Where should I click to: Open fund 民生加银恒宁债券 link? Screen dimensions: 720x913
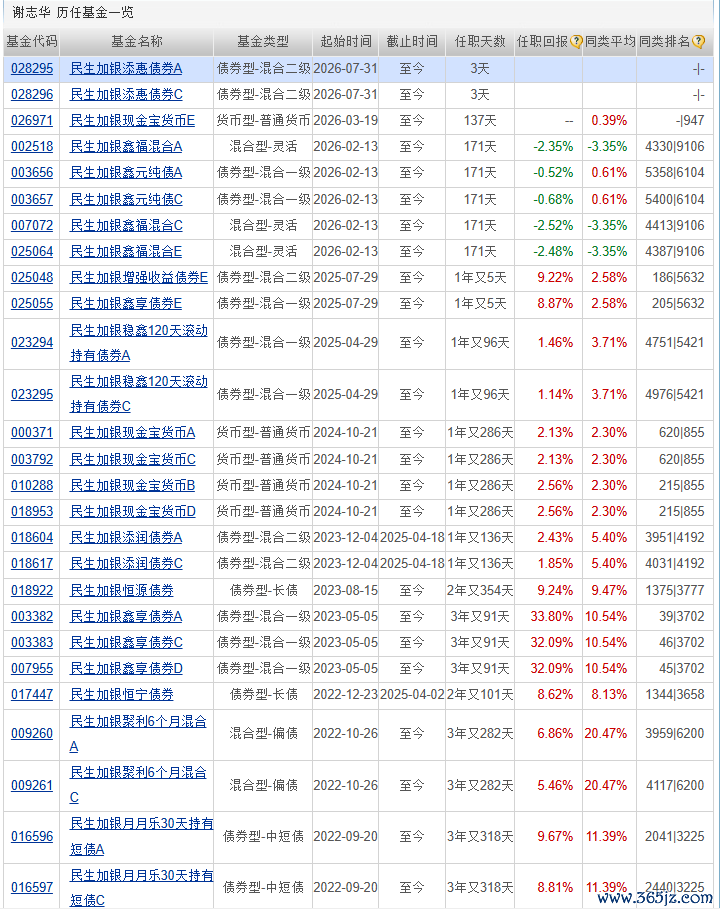[x=122, y=695]
